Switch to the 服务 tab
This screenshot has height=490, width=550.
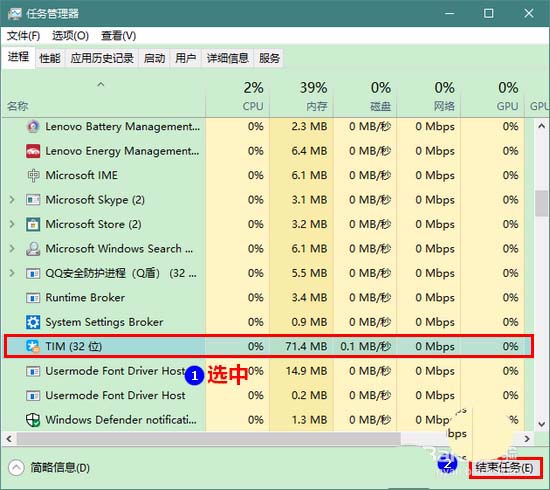click(269, 58)
